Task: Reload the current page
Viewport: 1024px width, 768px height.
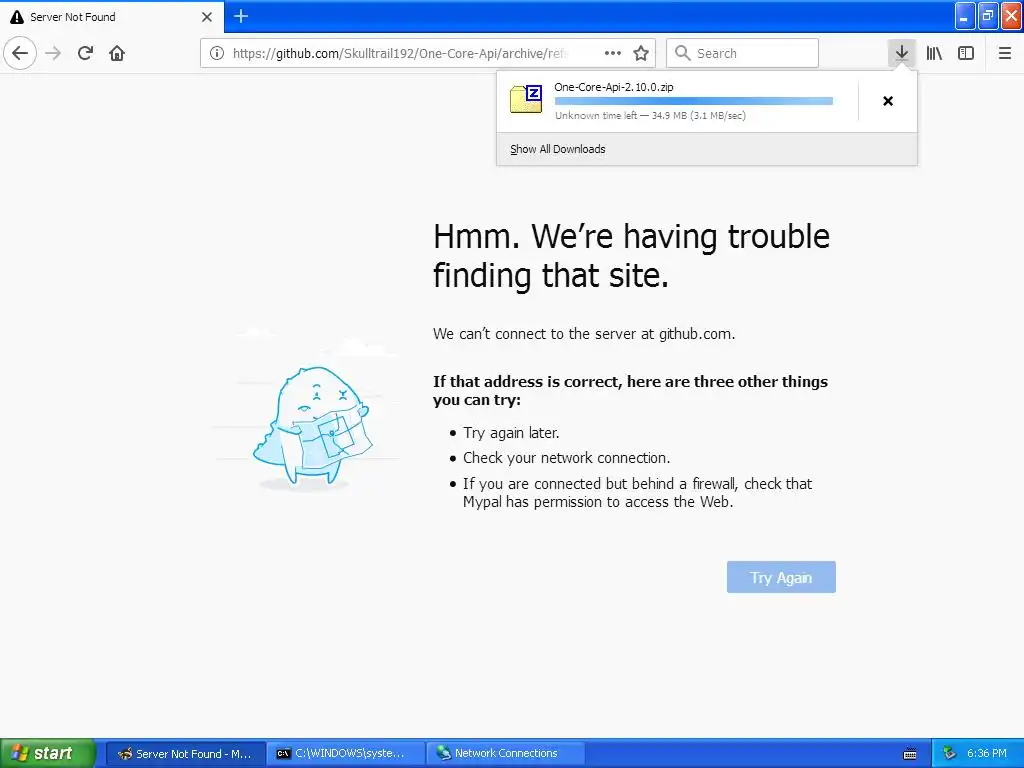Action: coord(85,53)
